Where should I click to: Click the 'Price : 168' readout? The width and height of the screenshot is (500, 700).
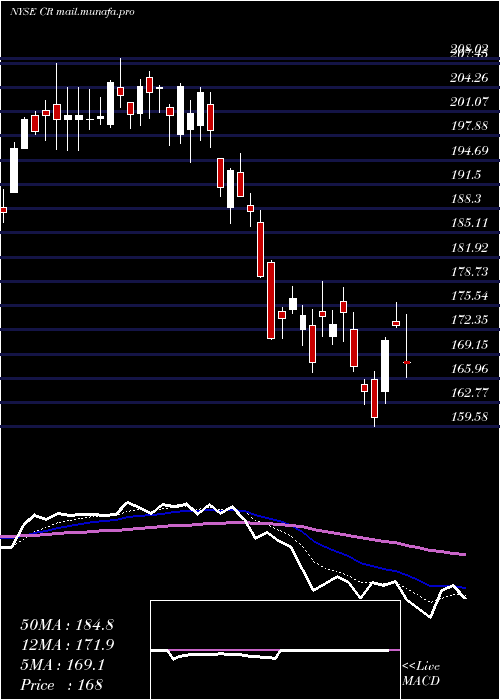pyautogui.click(x=61, y=685)
